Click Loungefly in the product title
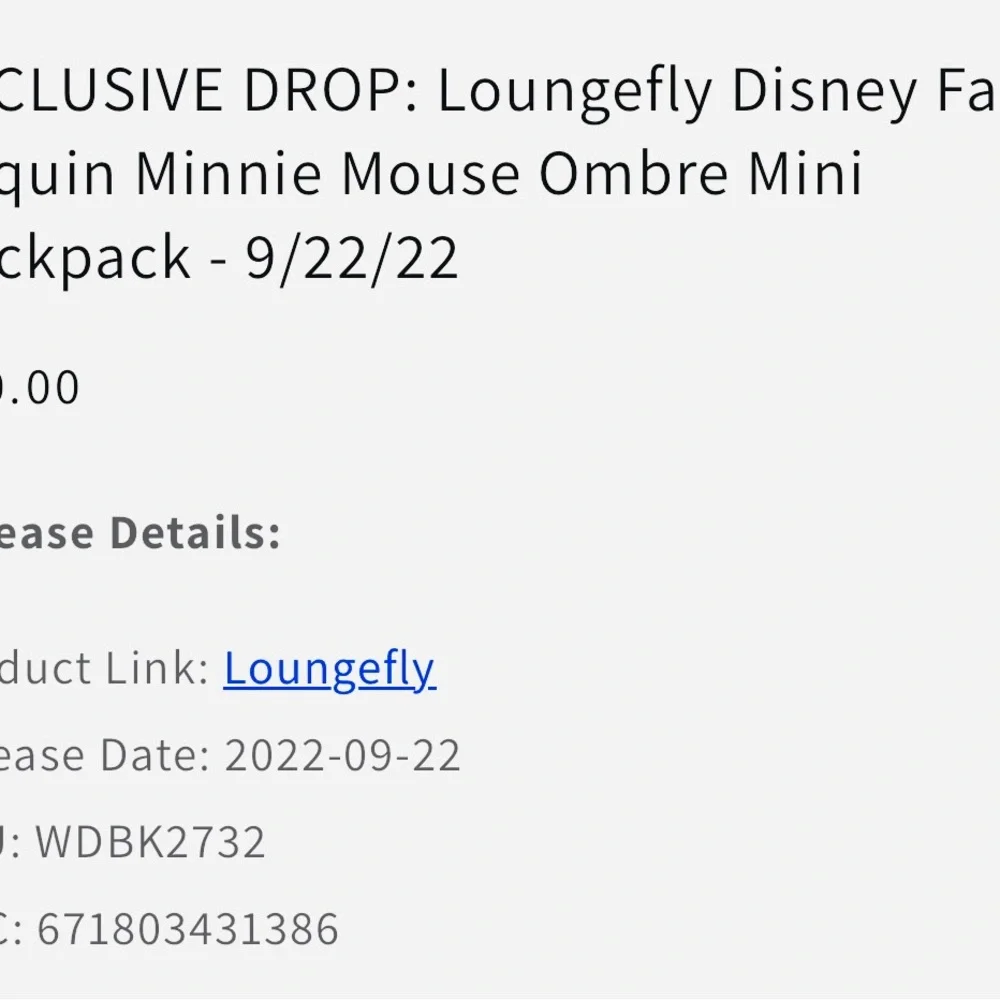Image resolution: width=1000 pixels, height=1000 pixels. click(574, 92)
